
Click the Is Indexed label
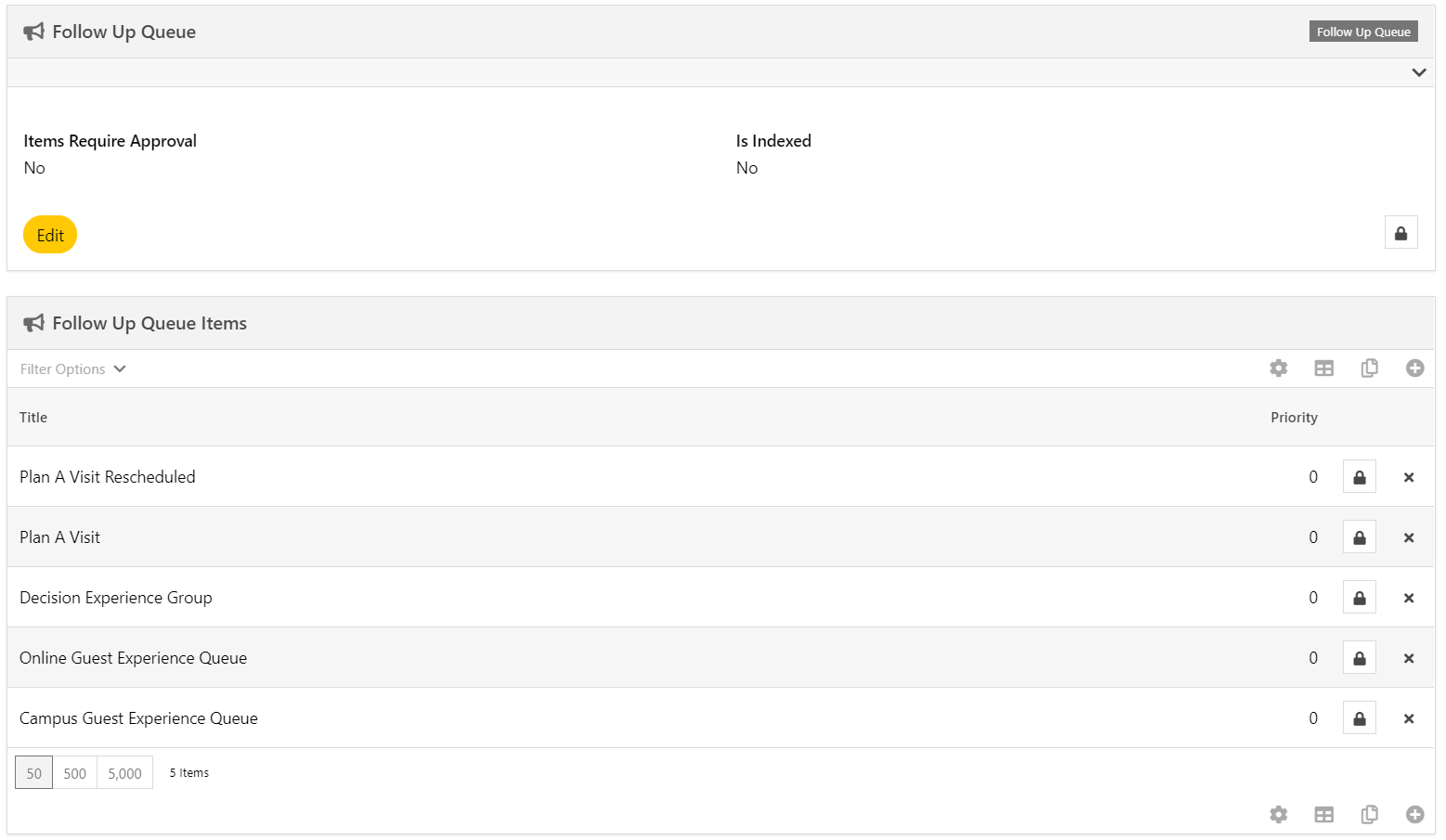774,141
